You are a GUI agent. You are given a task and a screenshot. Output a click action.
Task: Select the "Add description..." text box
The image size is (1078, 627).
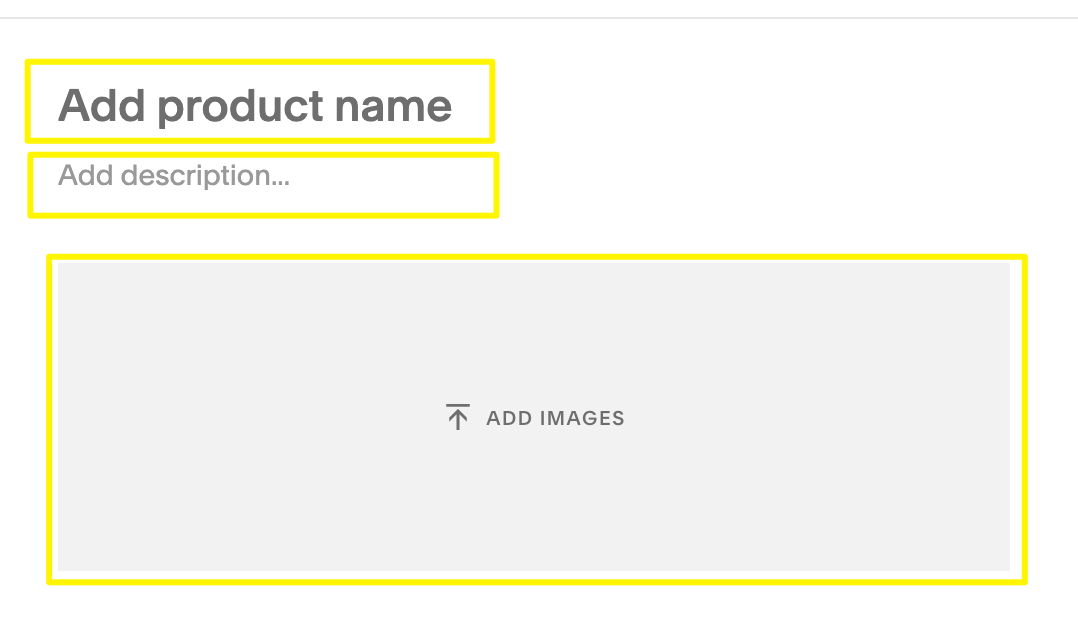tap(175, 176)
